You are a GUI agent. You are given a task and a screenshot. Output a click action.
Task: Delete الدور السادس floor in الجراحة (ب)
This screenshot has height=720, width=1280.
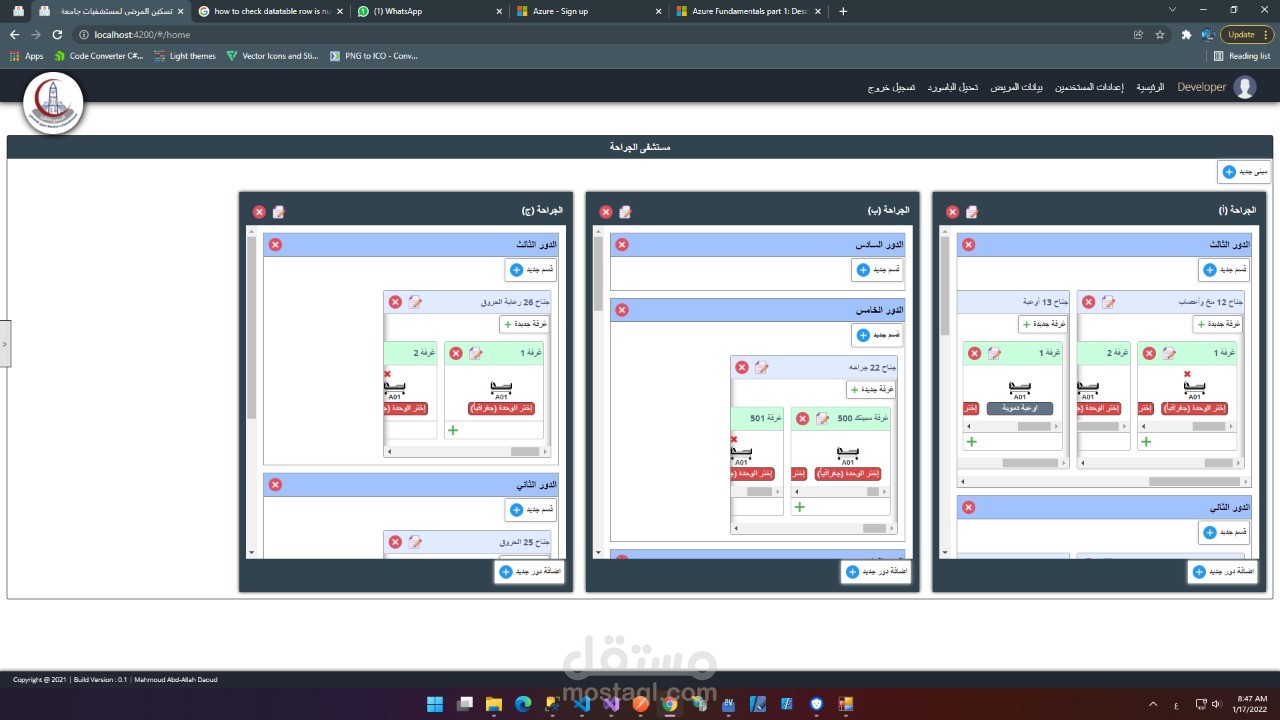point(622,245)
